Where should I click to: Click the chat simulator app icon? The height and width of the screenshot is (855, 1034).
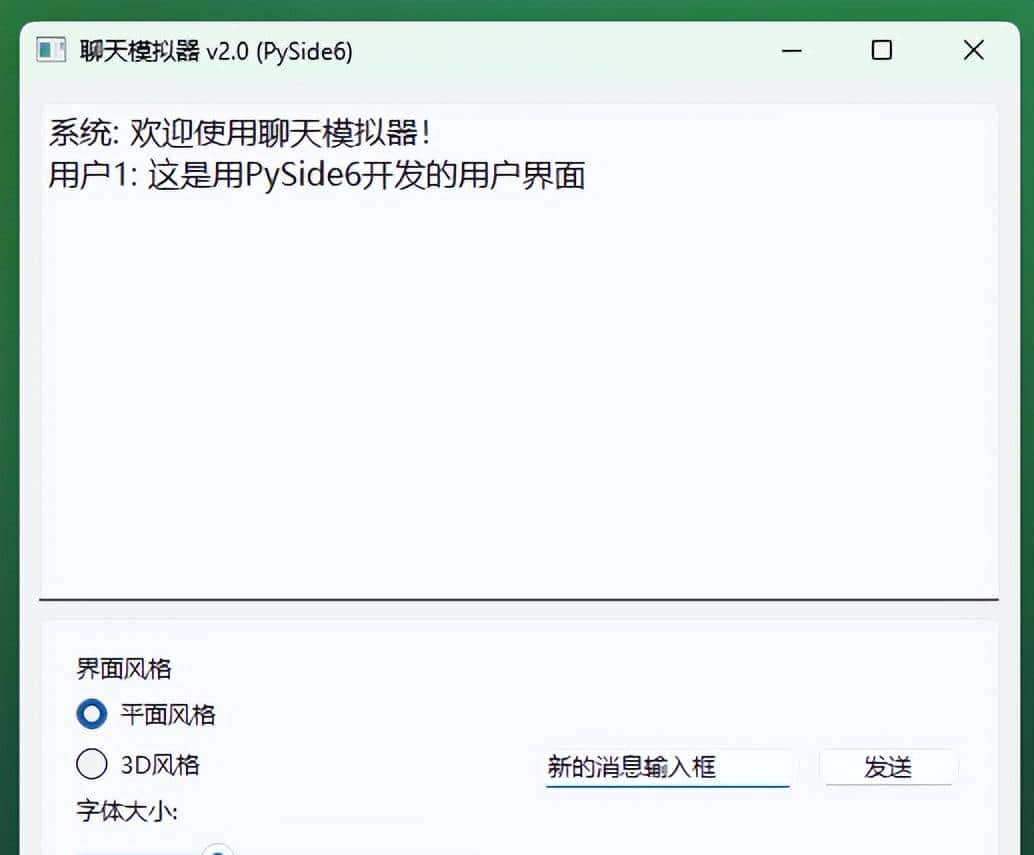[x=49, y=49]
